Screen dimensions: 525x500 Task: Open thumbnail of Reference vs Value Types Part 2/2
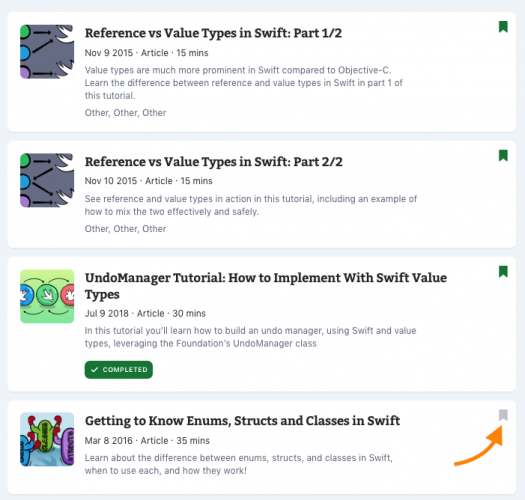click(x=47, y=180)
